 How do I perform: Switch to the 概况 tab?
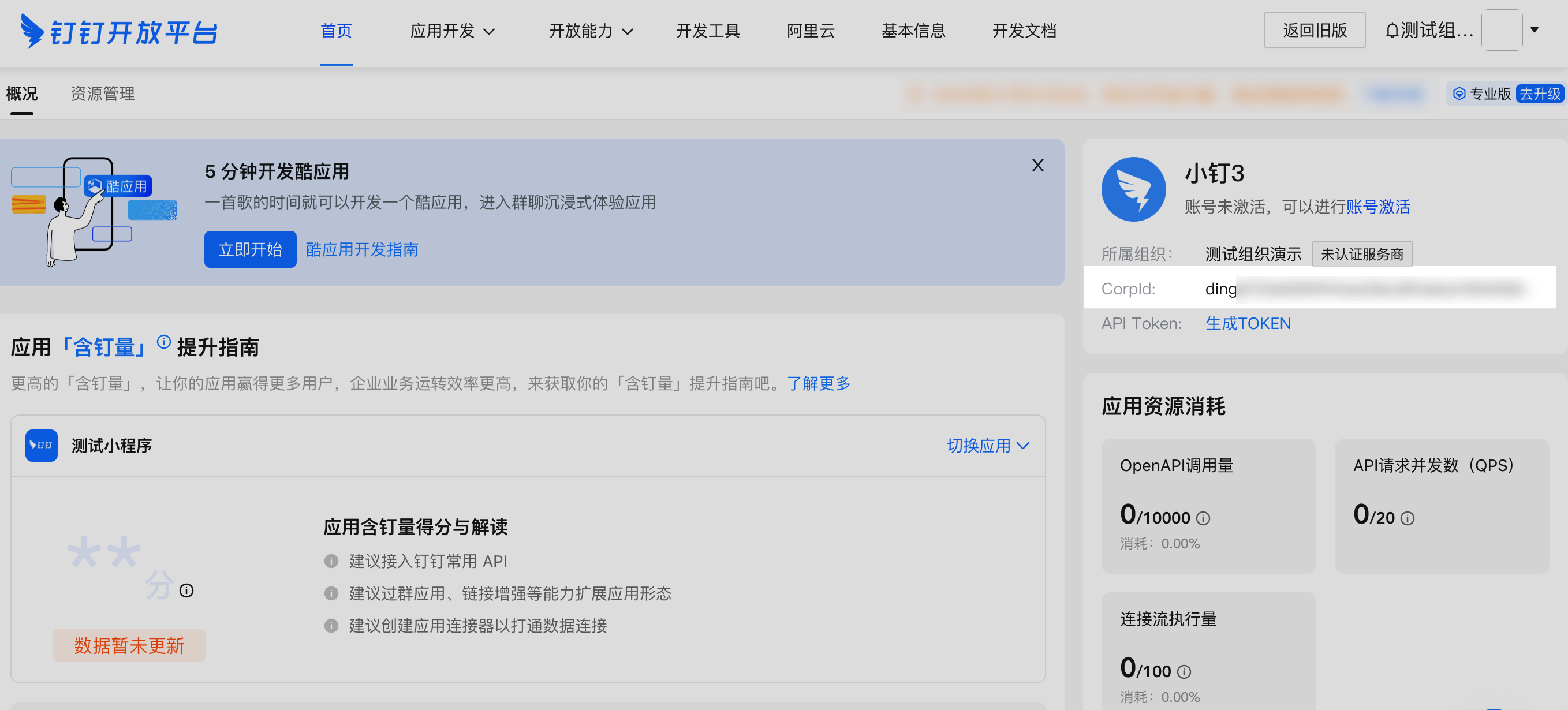point(22,94)
